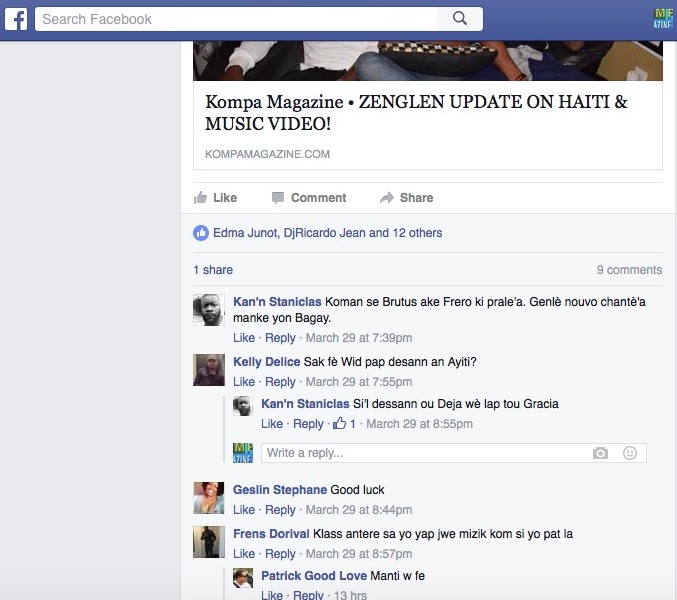This screenshot has height=600, width=677.
Task: Click the Share arrow icon
Action: 387,198
